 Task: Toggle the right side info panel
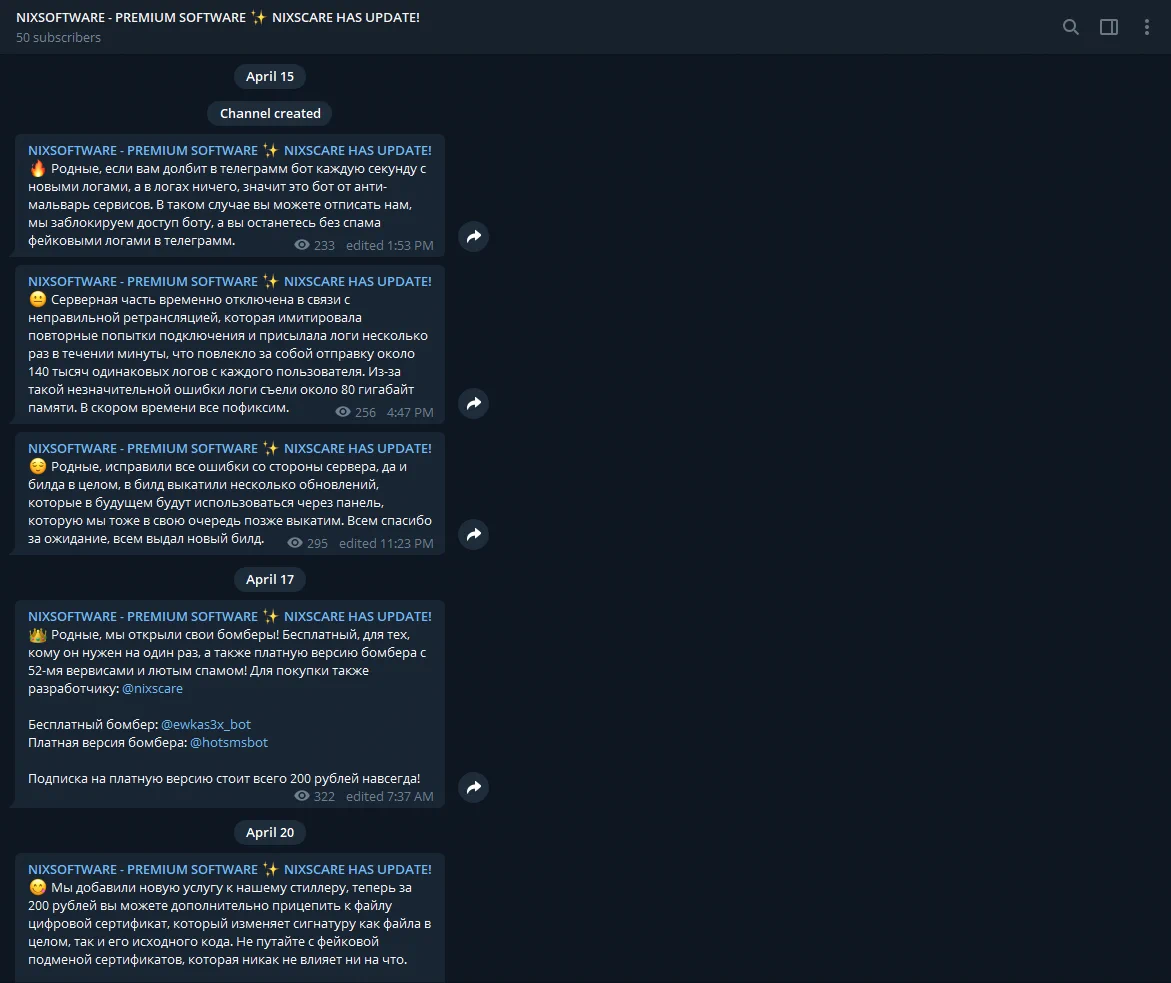pos(1109,28)
